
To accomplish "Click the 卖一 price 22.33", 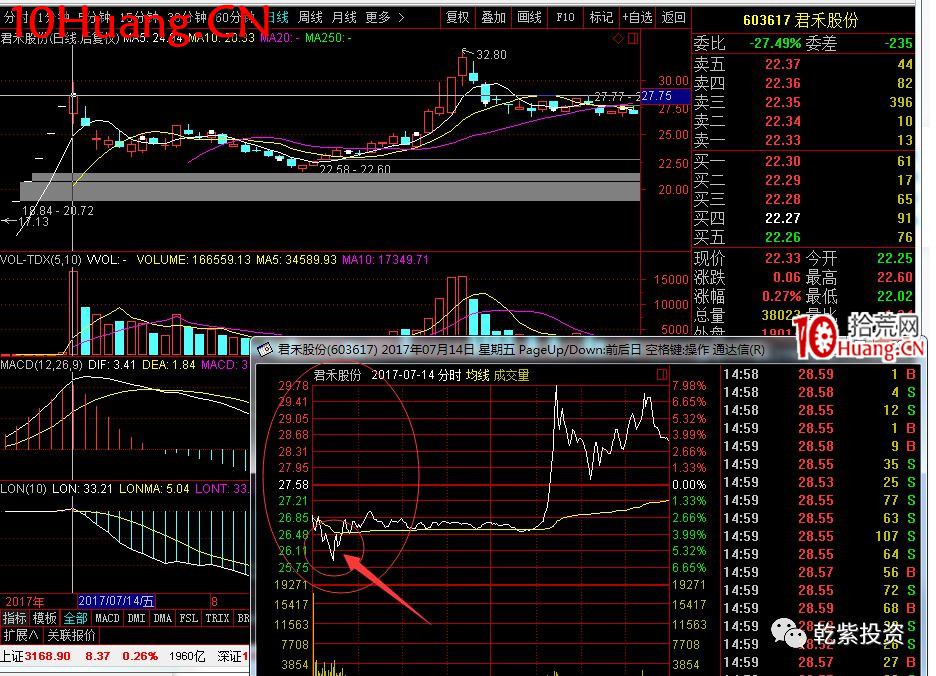I will pos(783,140).
